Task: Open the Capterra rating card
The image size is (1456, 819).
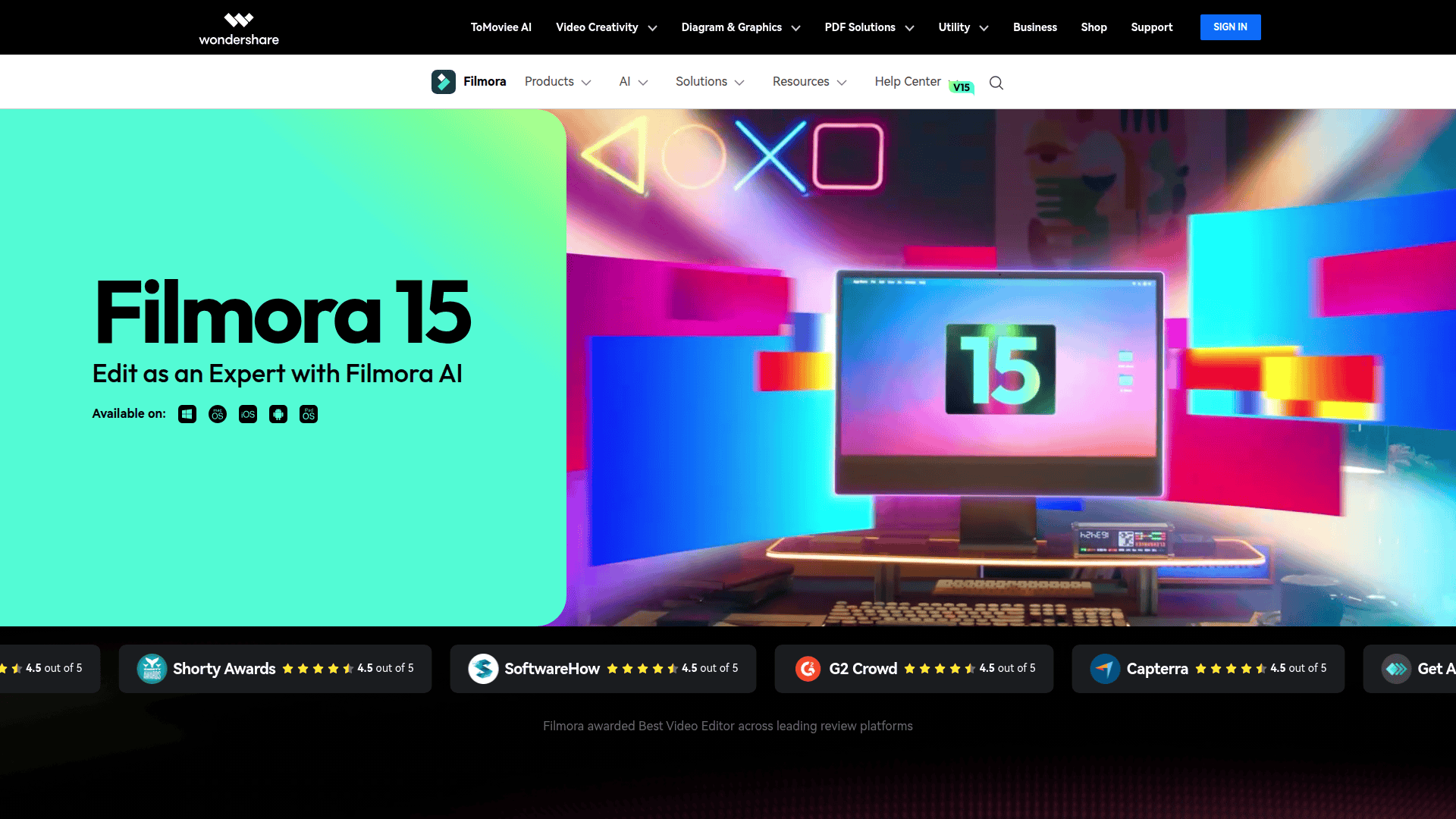Action: click(1208, 669)
